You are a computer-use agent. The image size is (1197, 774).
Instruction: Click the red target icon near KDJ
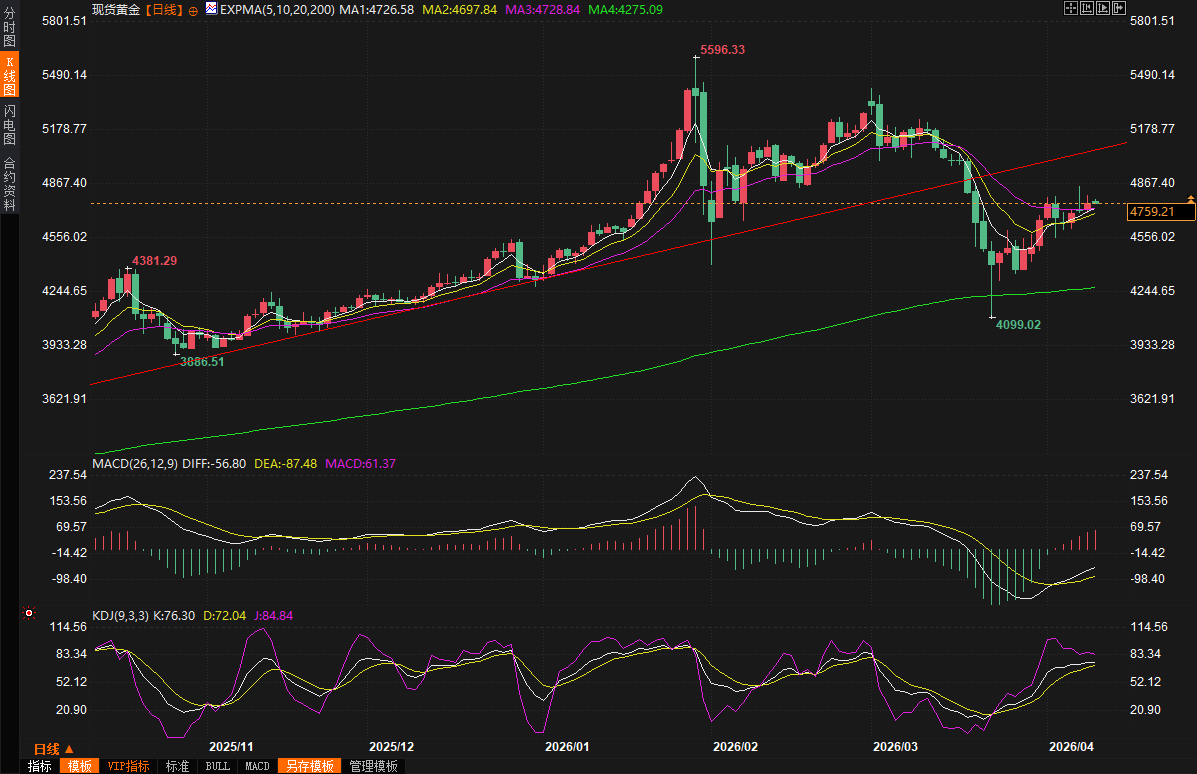click(28, 612)
